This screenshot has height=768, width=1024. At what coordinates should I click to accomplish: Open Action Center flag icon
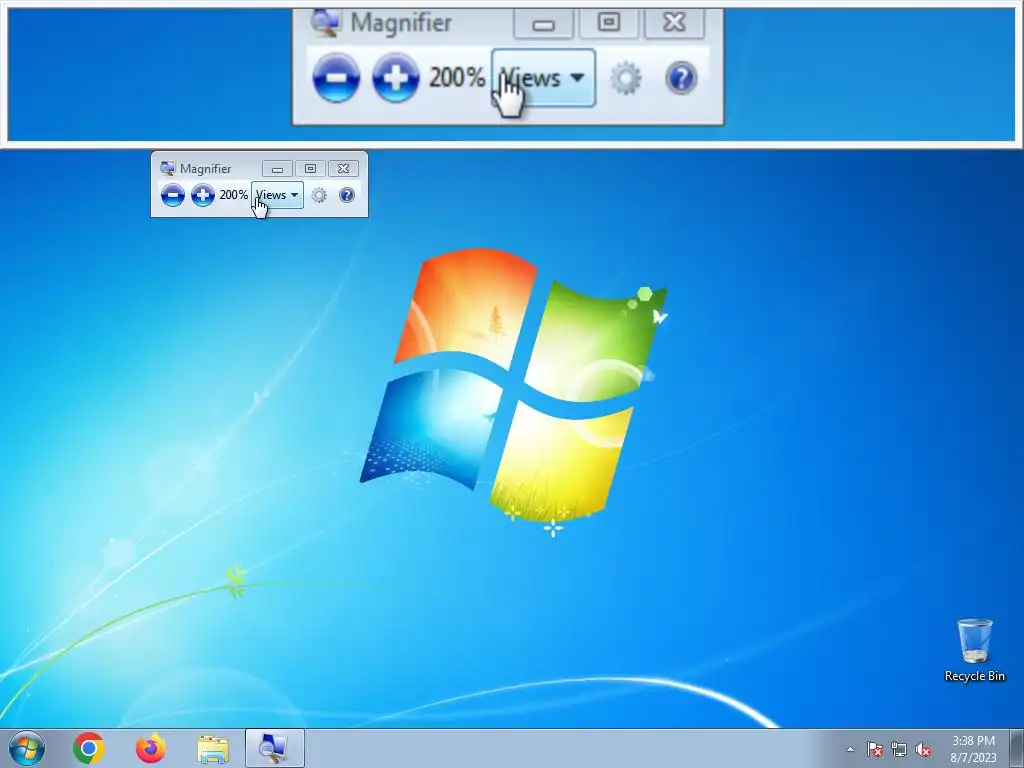(x=875, y=749)
